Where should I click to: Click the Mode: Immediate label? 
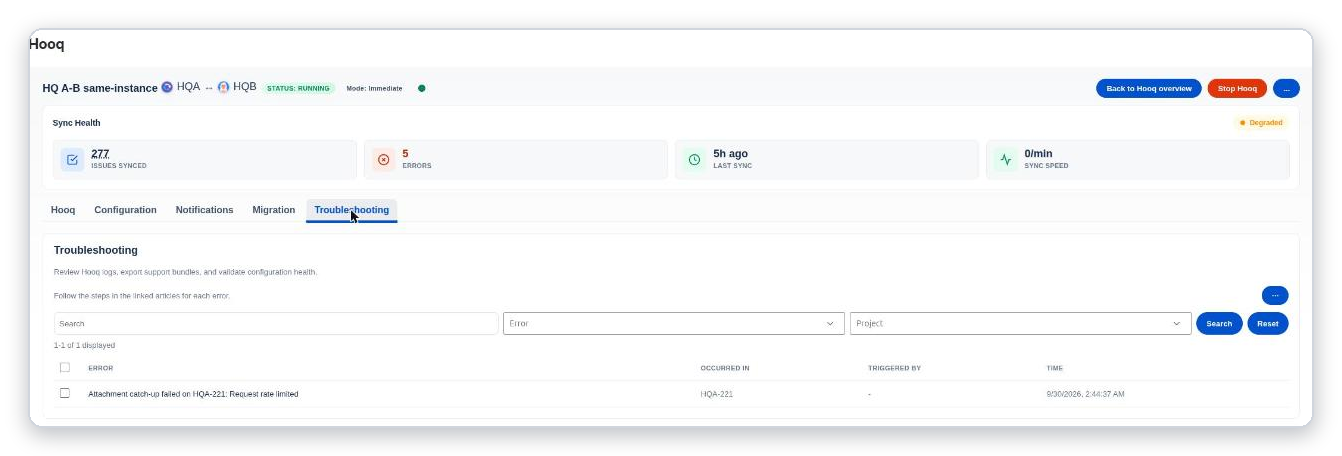[374, 88]
